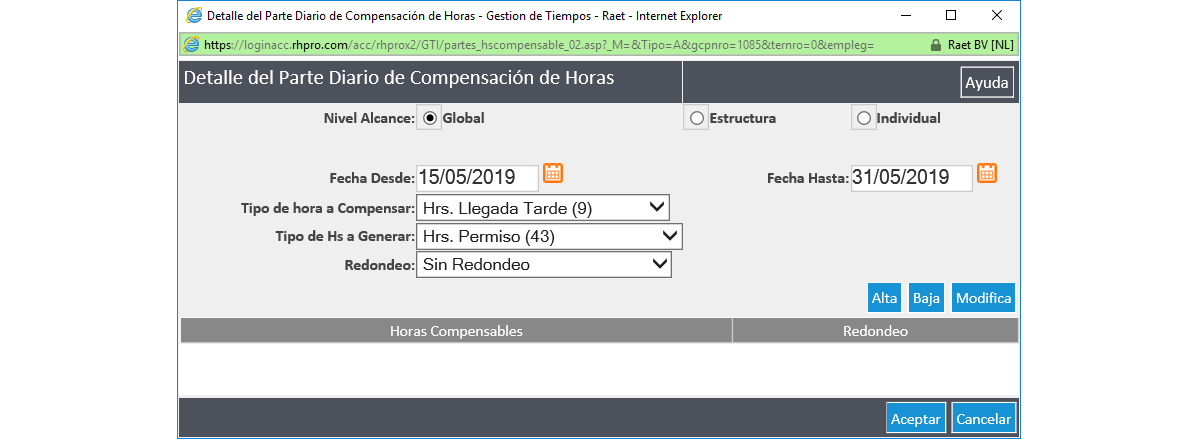Confirm with the Aceptar button
Viewport: 1199px width, 439px height.
click(916, 419)
